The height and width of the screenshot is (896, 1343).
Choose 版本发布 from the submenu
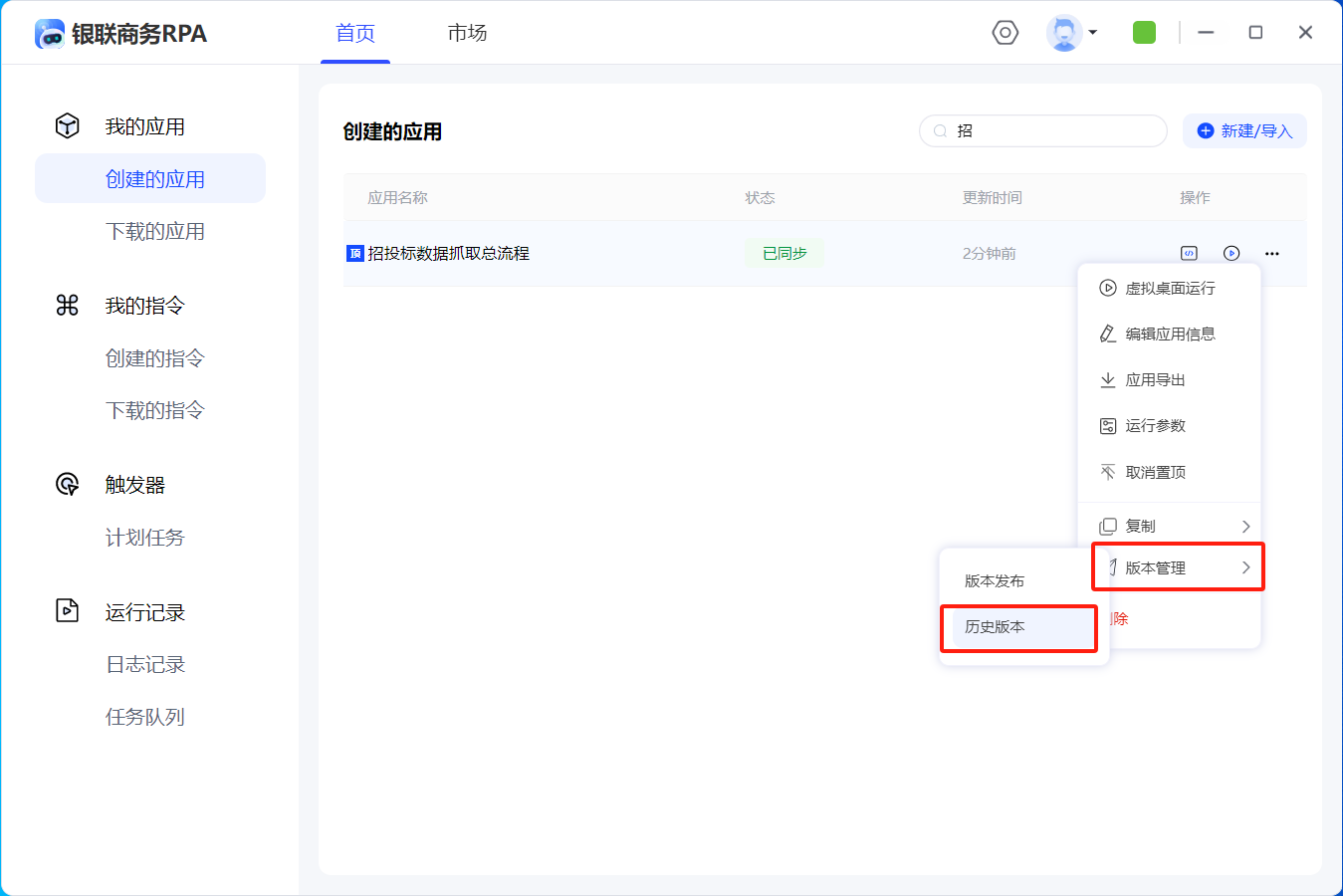click(x=995, y=580)
